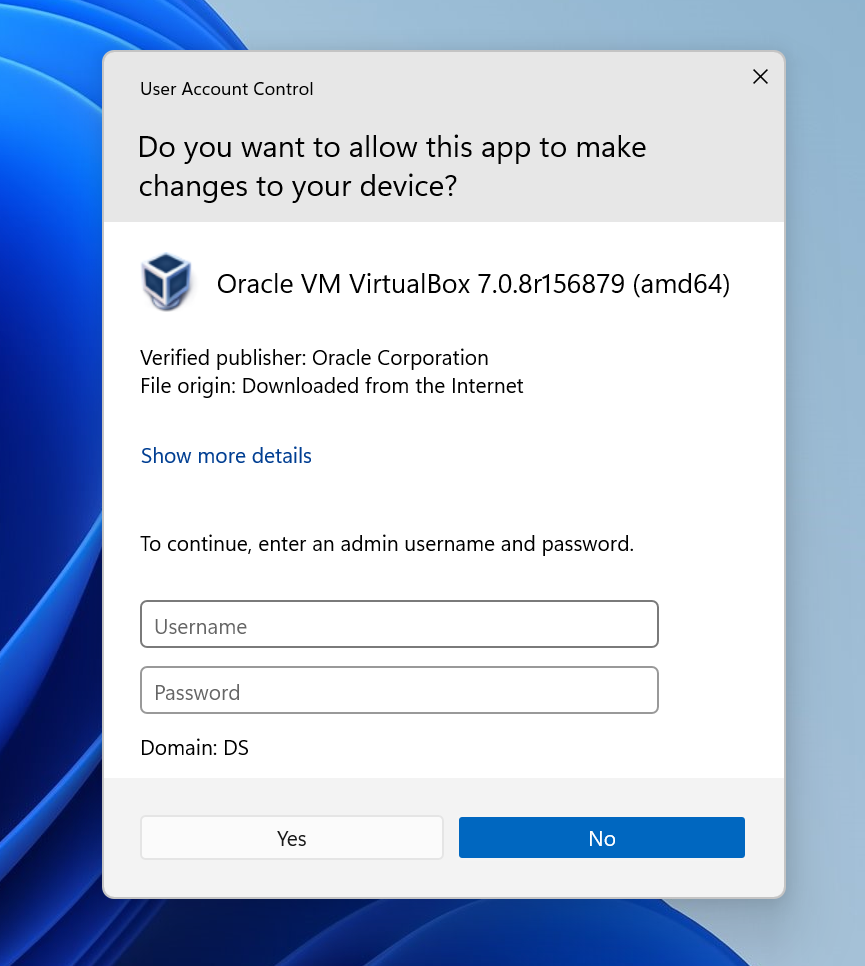Click the Verified publisher label
Image resolution: width=865 pixels, height=966 pixels.
tap(223, 358)
